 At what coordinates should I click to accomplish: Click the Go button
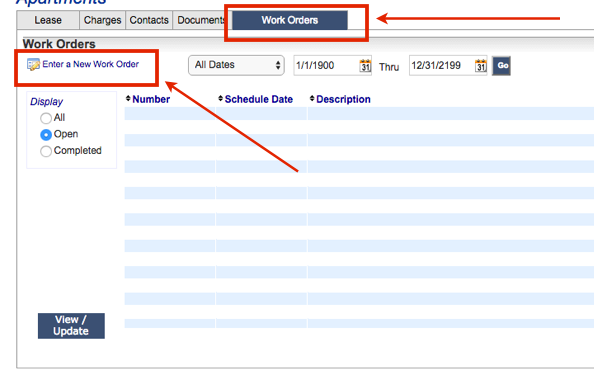coord(502,66)
